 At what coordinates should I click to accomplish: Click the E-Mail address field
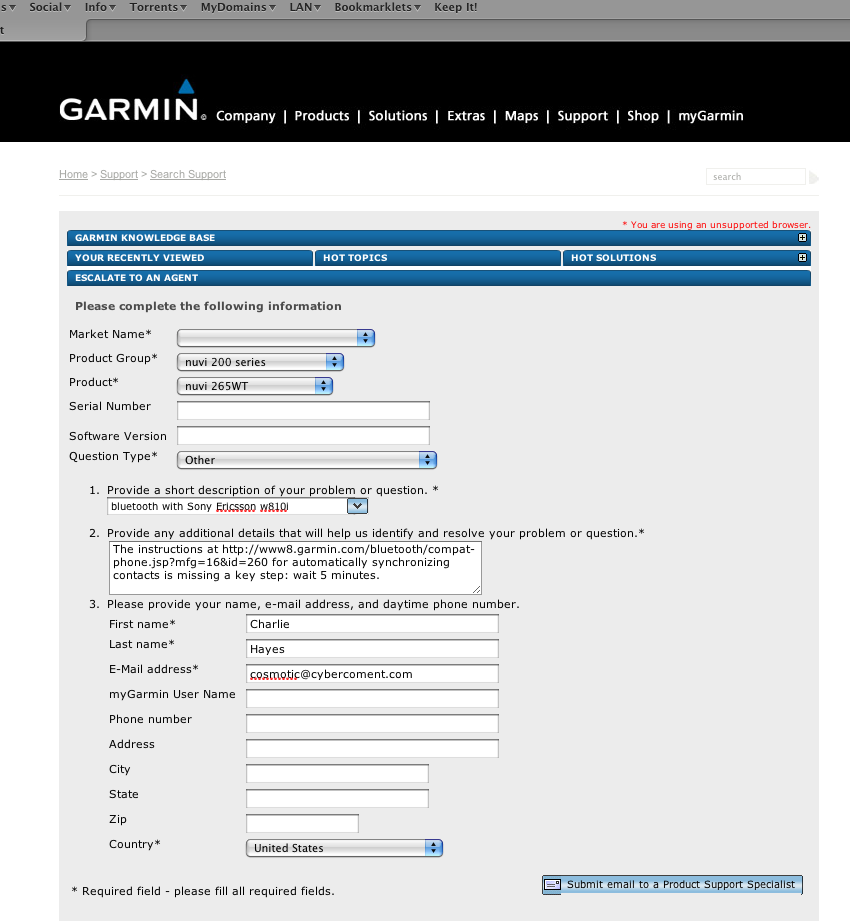coord(372,674)
